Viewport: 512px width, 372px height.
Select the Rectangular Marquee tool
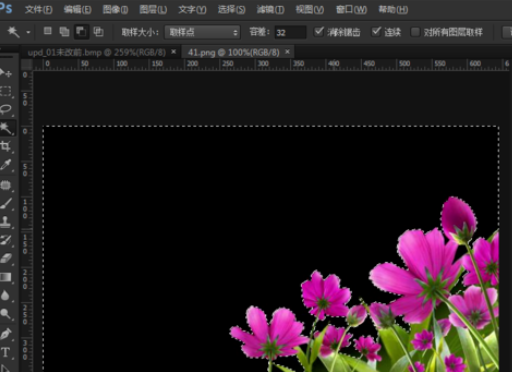(x=6, y=91)
